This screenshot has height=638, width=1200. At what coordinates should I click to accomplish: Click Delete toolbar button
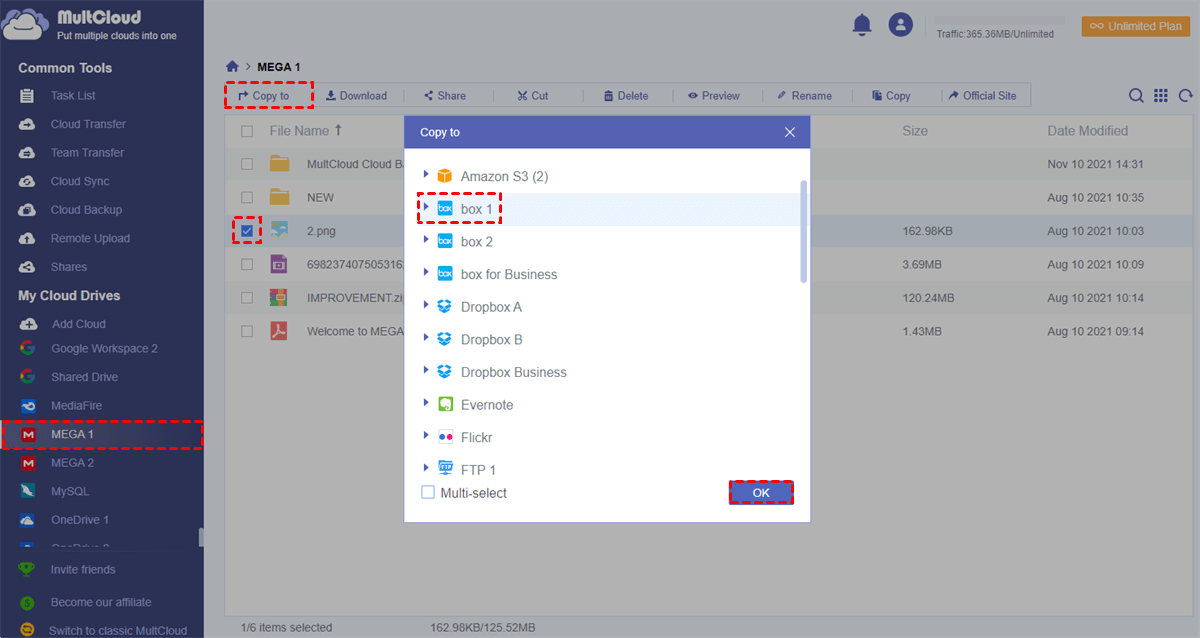coord(626,96)
